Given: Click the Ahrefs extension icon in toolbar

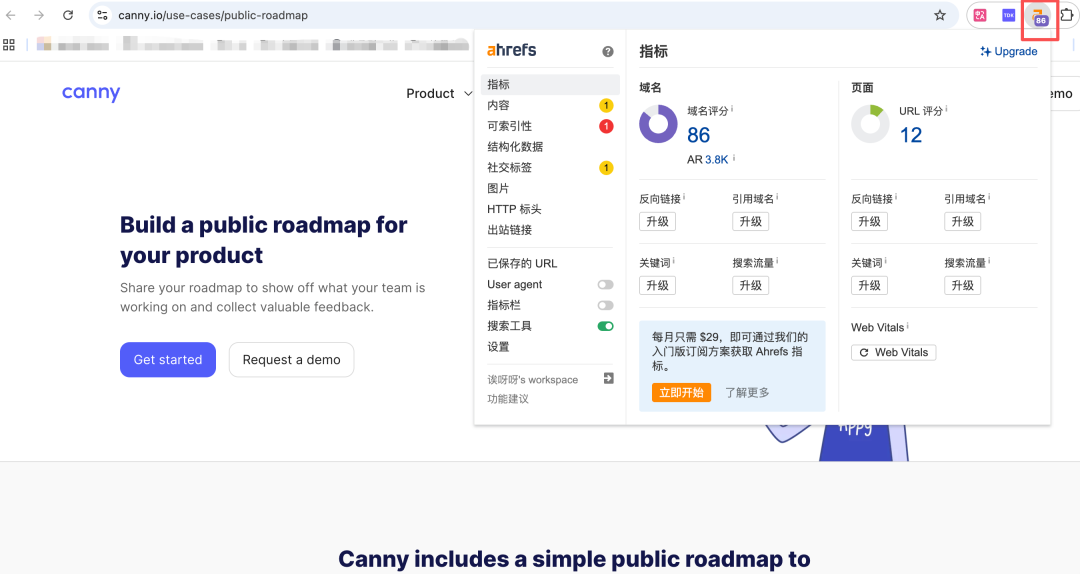Looking at the screenshot, I should pyautogui.click(x=1040, y=16).
